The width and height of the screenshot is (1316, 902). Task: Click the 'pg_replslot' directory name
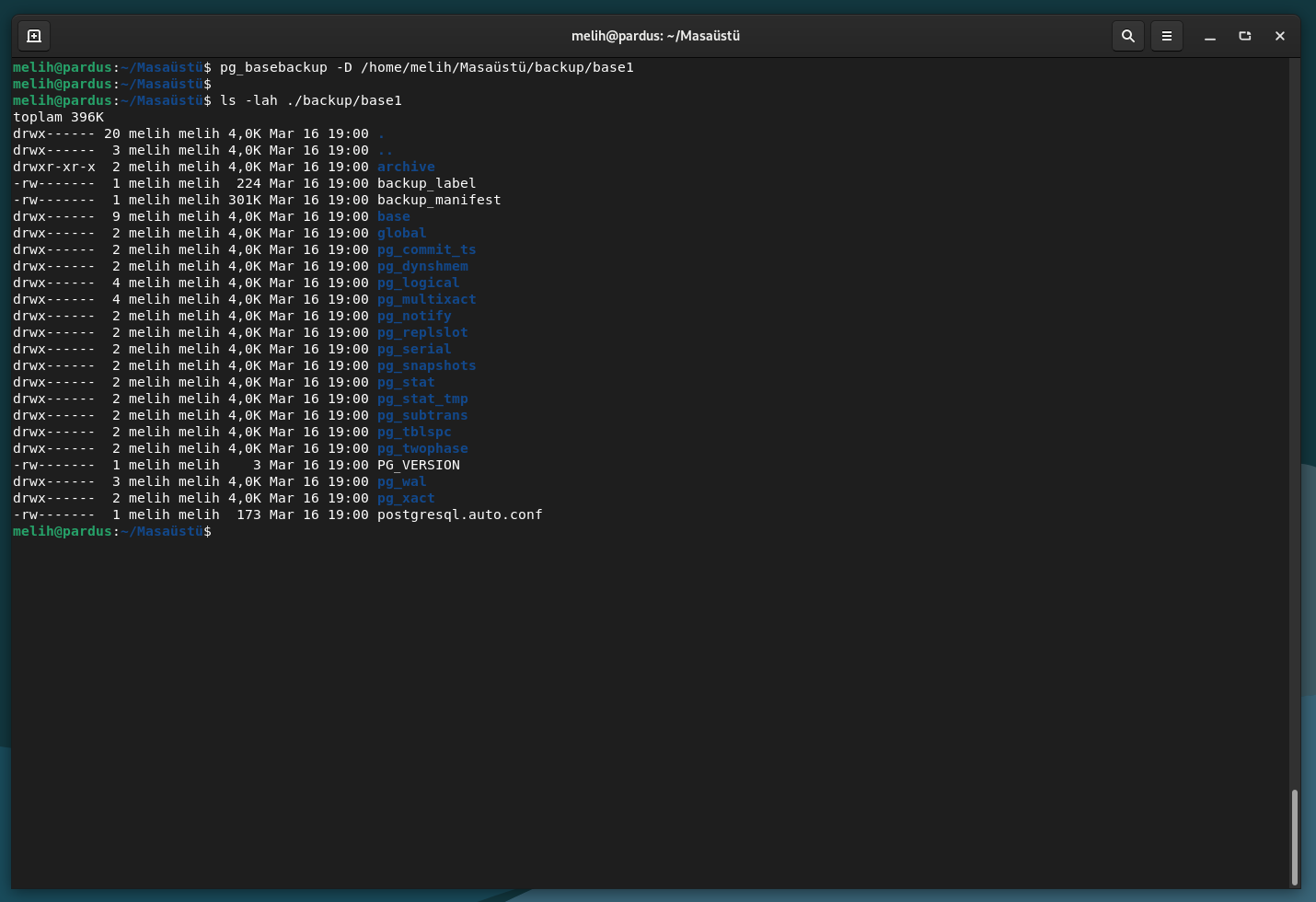pos(422,332)
